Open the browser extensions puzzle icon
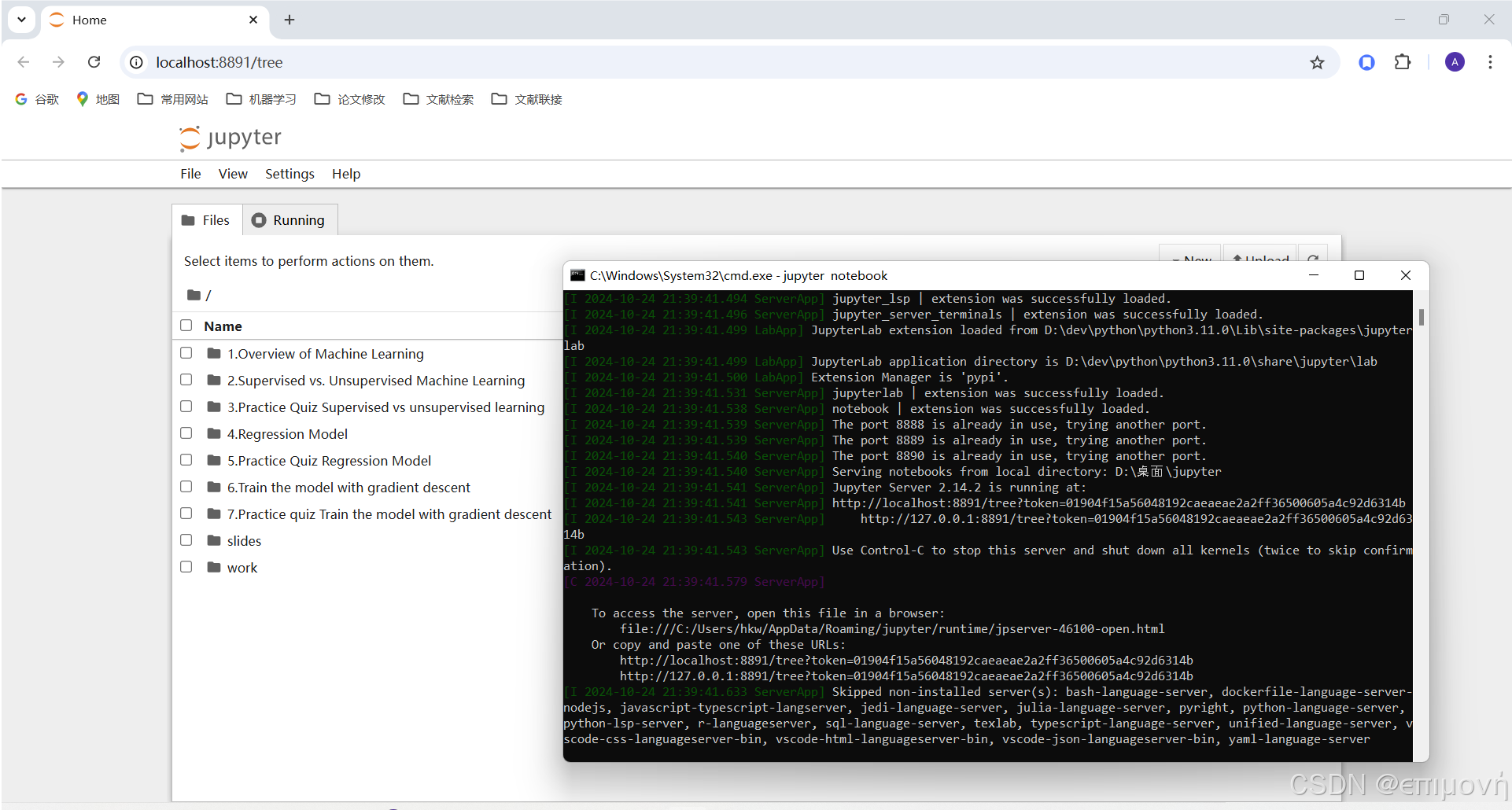The height and width of the screenshot is (810, 1512). 1404,62
